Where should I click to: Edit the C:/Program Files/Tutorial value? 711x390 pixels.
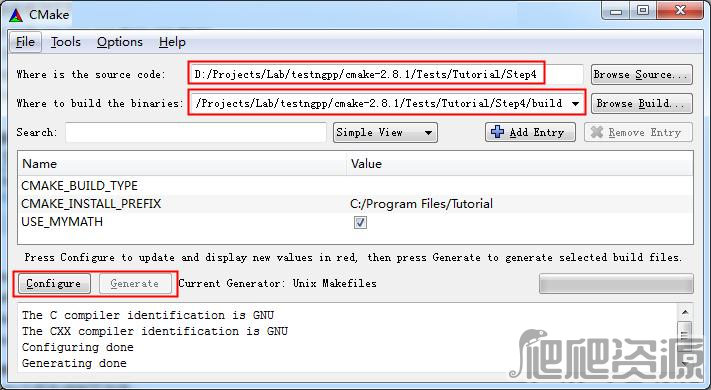421,204
